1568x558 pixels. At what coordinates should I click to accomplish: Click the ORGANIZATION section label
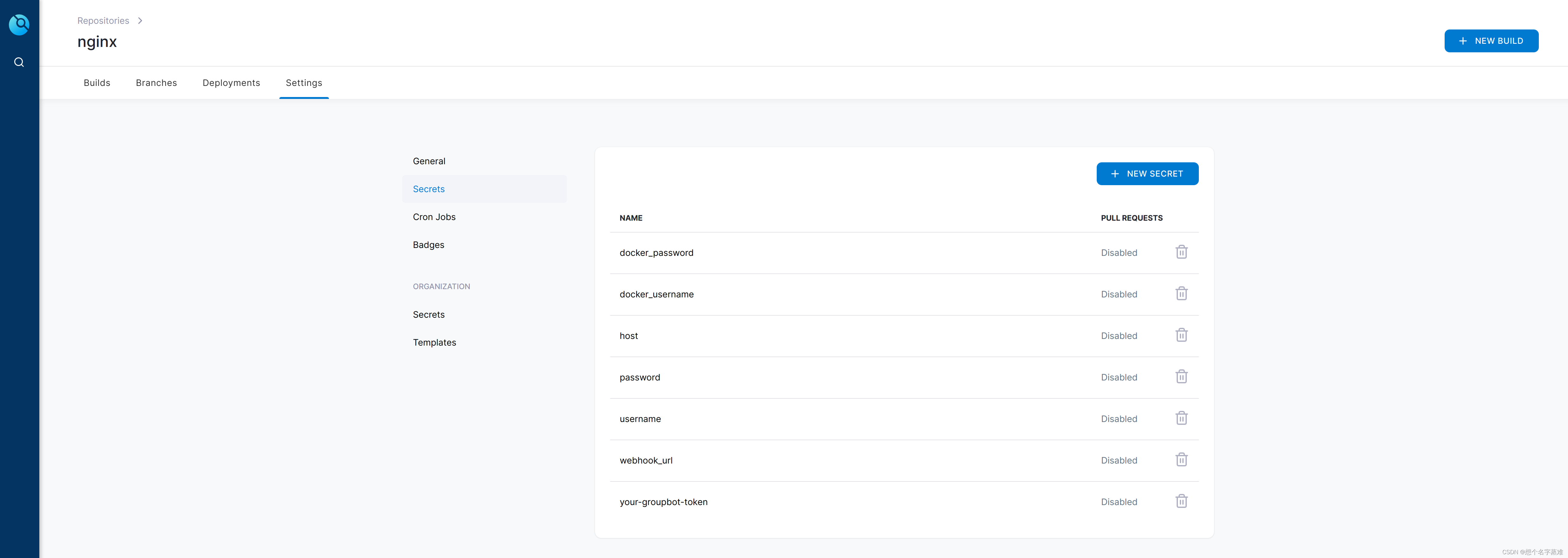click(441, 287)
